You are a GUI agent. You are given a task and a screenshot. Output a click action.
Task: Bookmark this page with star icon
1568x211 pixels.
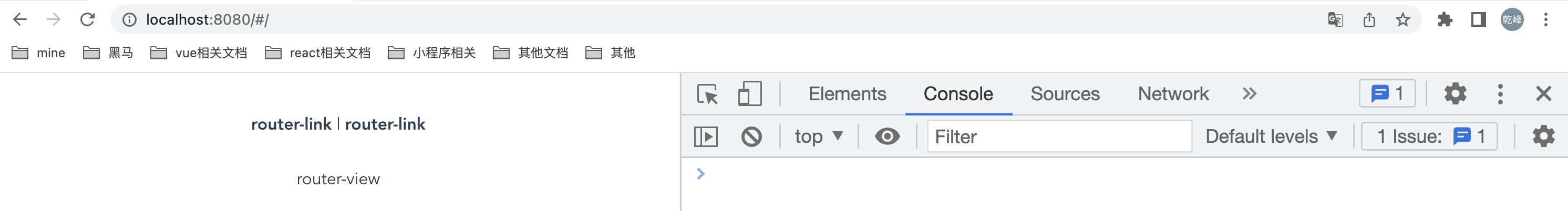(x=1402, y=20)
